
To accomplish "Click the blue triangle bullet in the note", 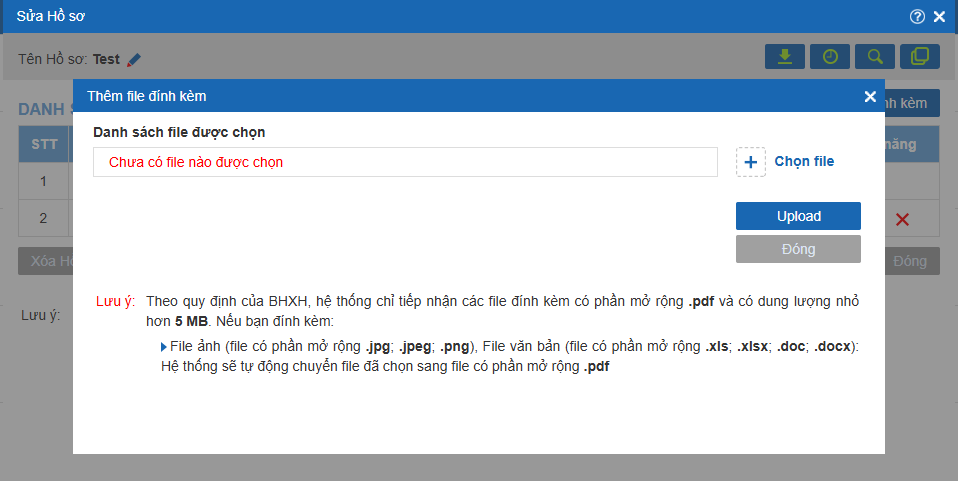I will pyautogui.click(x=164, y=347).
